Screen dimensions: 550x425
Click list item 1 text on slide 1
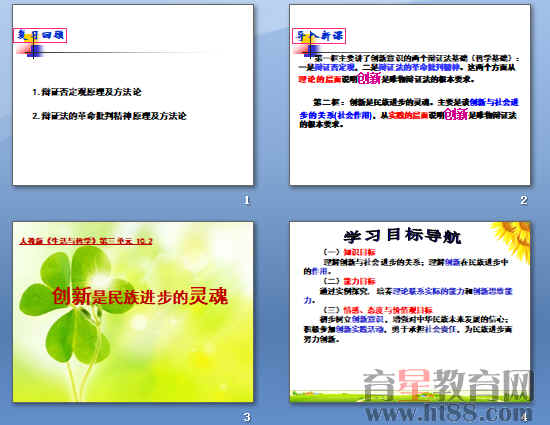[x=87, y=92]
